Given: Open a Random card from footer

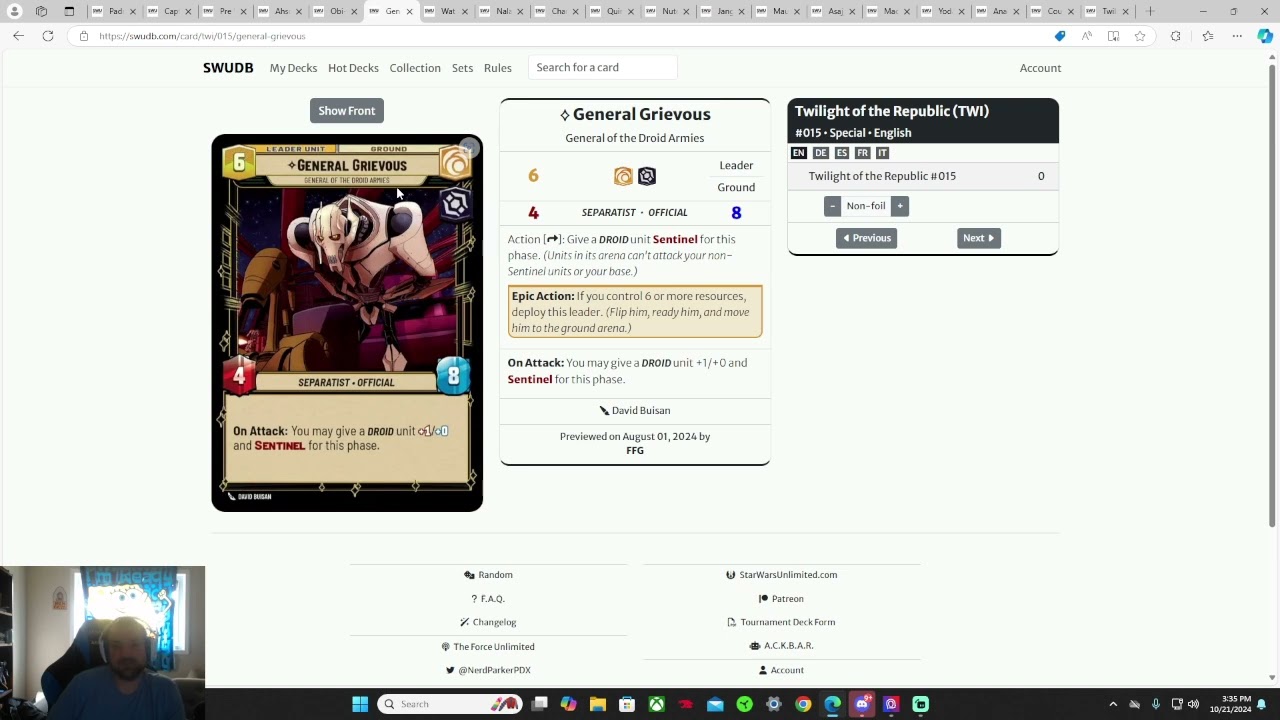Looking at the screenshot, I should (x=488, y=575).
